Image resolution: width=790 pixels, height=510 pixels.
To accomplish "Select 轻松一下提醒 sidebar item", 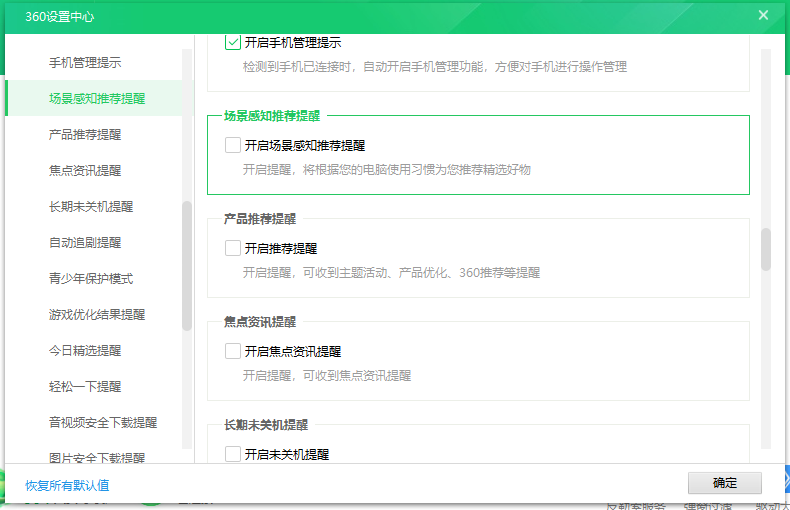I will (x=85, y=387).
